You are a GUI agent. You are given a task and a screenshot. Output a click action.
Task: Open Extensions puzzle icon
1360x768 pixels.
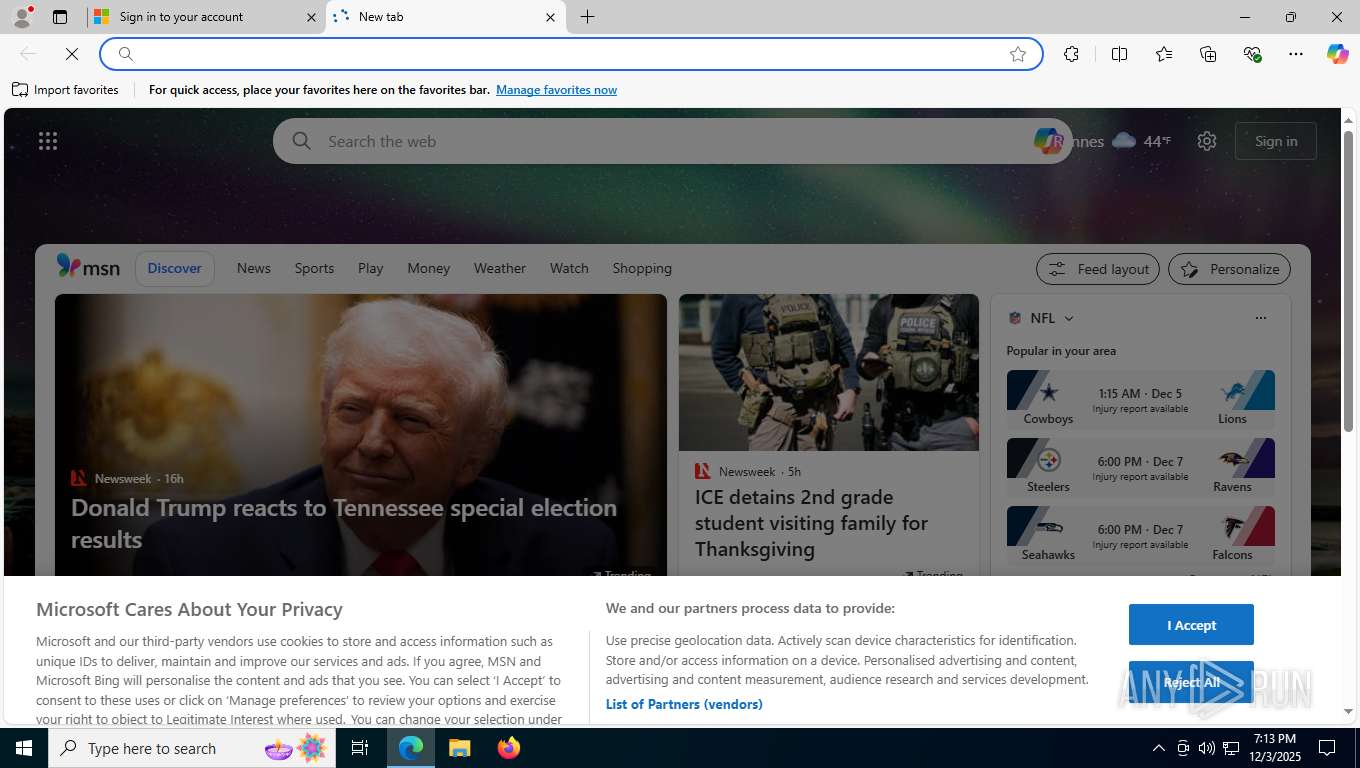[x=1071, y=54]
